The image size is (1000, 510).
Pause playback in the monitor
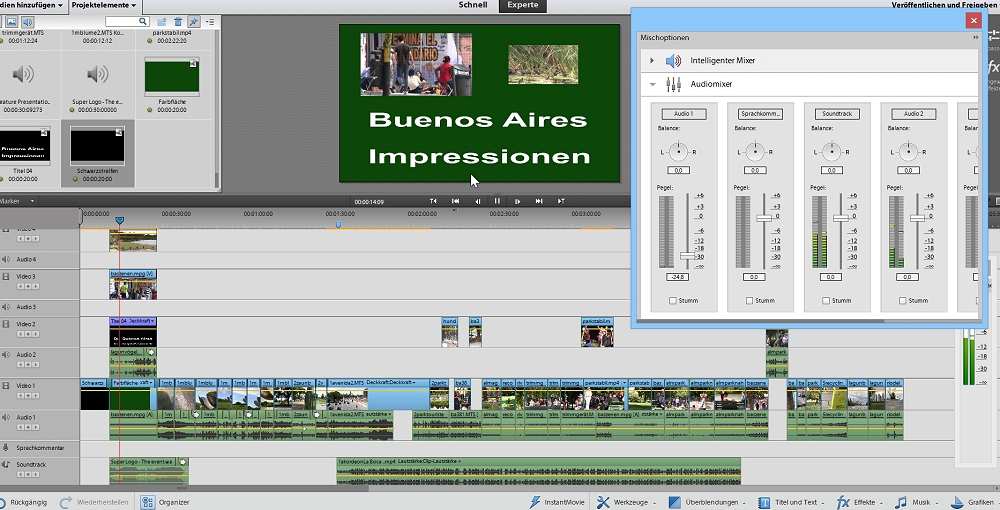[497, 201]
